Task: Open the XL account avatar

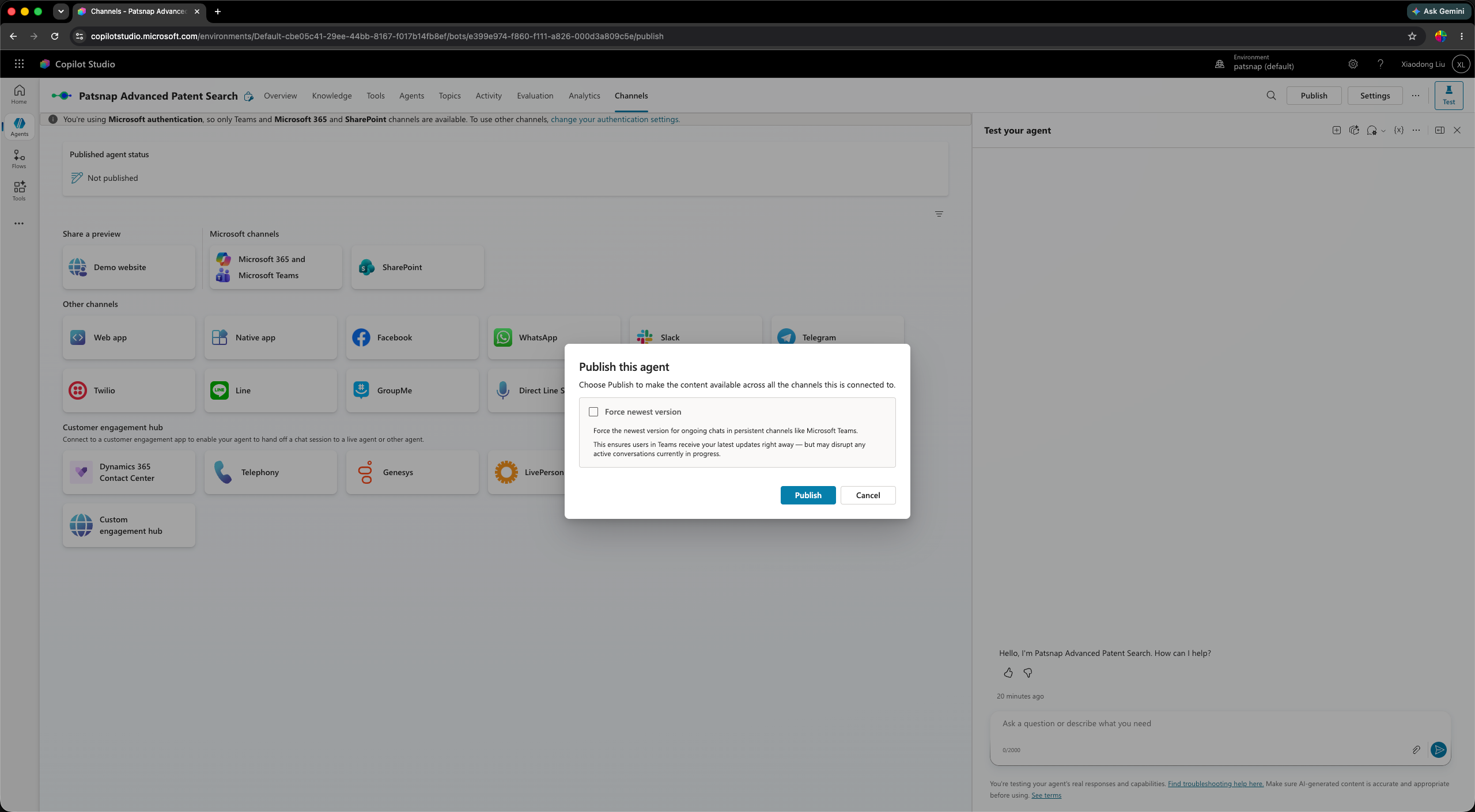Action: [x=1461, y=64]
